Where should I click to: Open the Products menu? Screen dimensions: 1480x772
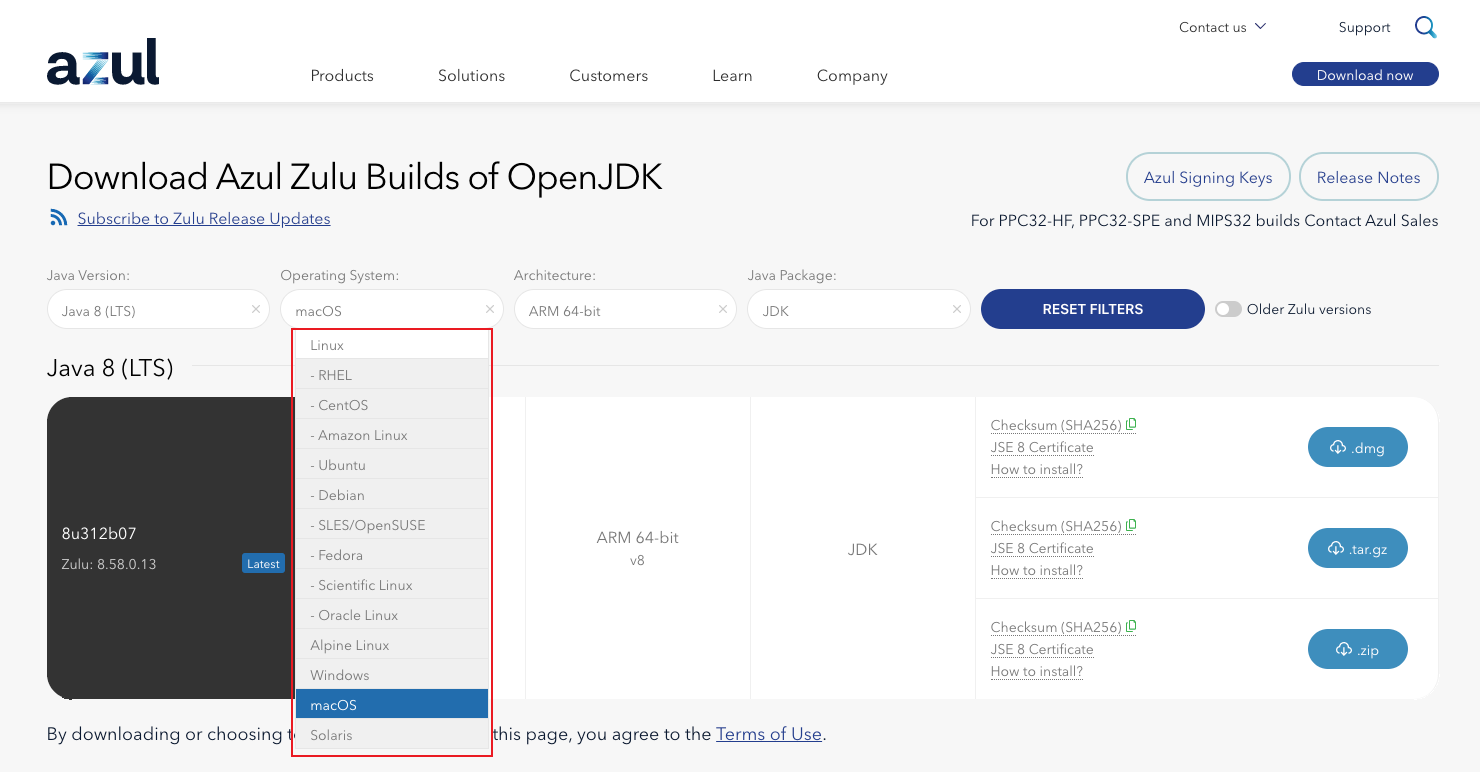point(342,76)
